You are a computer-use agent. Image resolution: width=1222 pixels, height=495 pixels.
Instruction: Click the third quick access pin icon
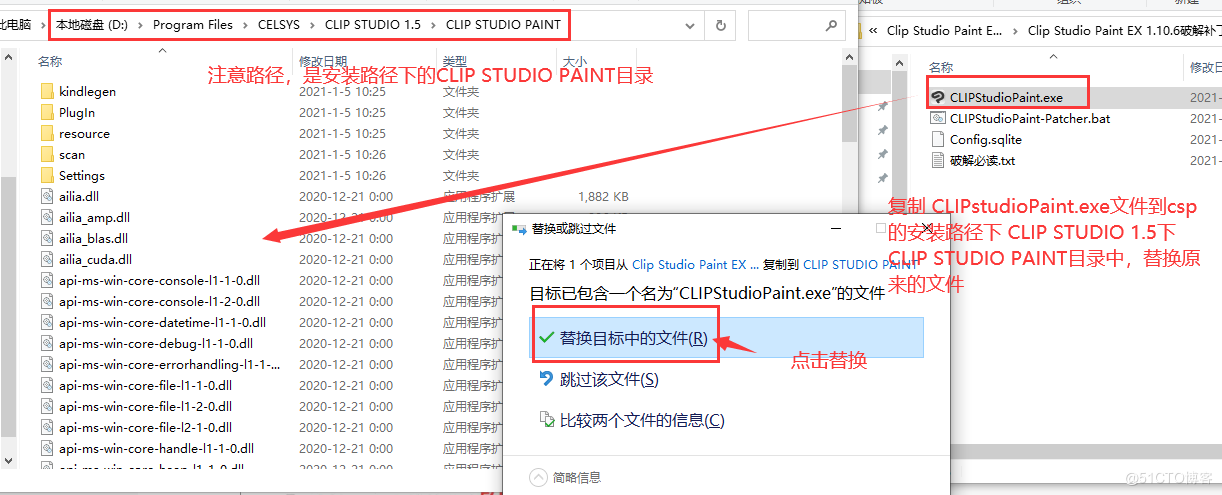coord(883,154)
